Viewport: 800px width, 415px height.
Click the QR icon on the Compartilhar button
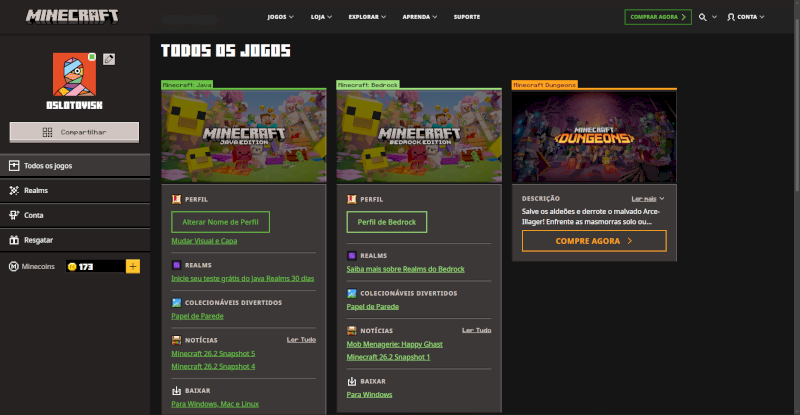47,132
